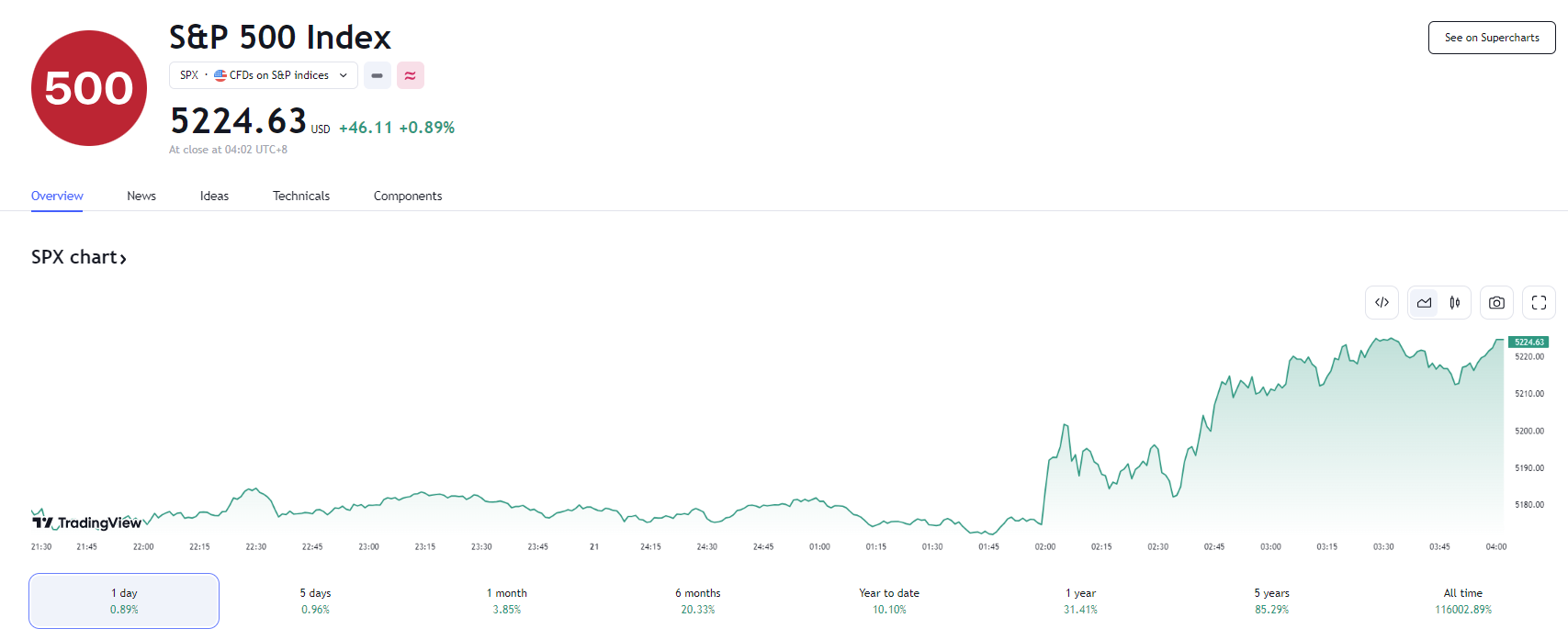Viewport: 1568px width, 640px height.
Task: Choose the All time range button
Action: (x=1462, y=601)
